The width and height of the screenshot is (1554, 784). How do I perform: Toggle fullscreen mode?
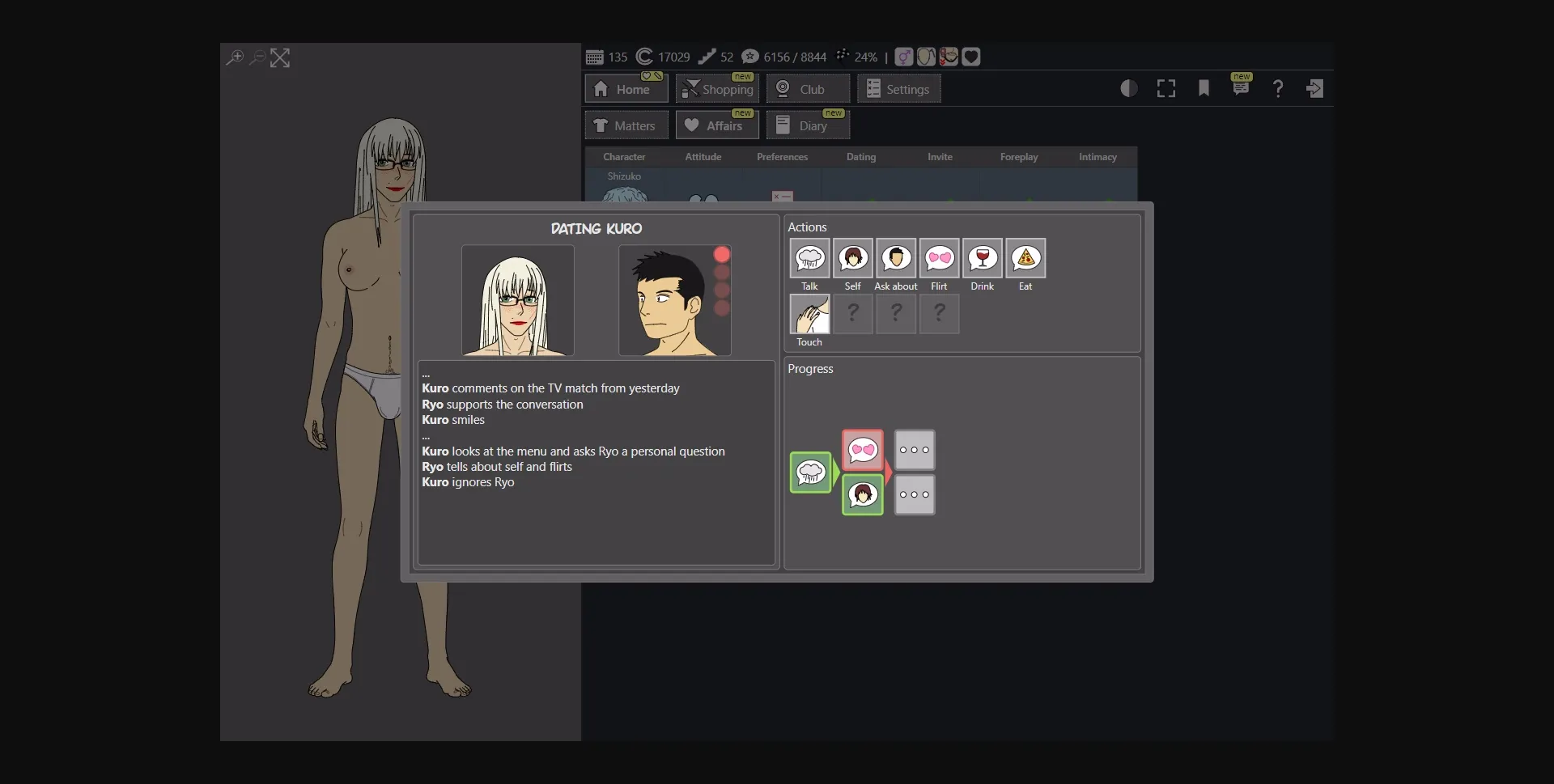(1165, 88)
